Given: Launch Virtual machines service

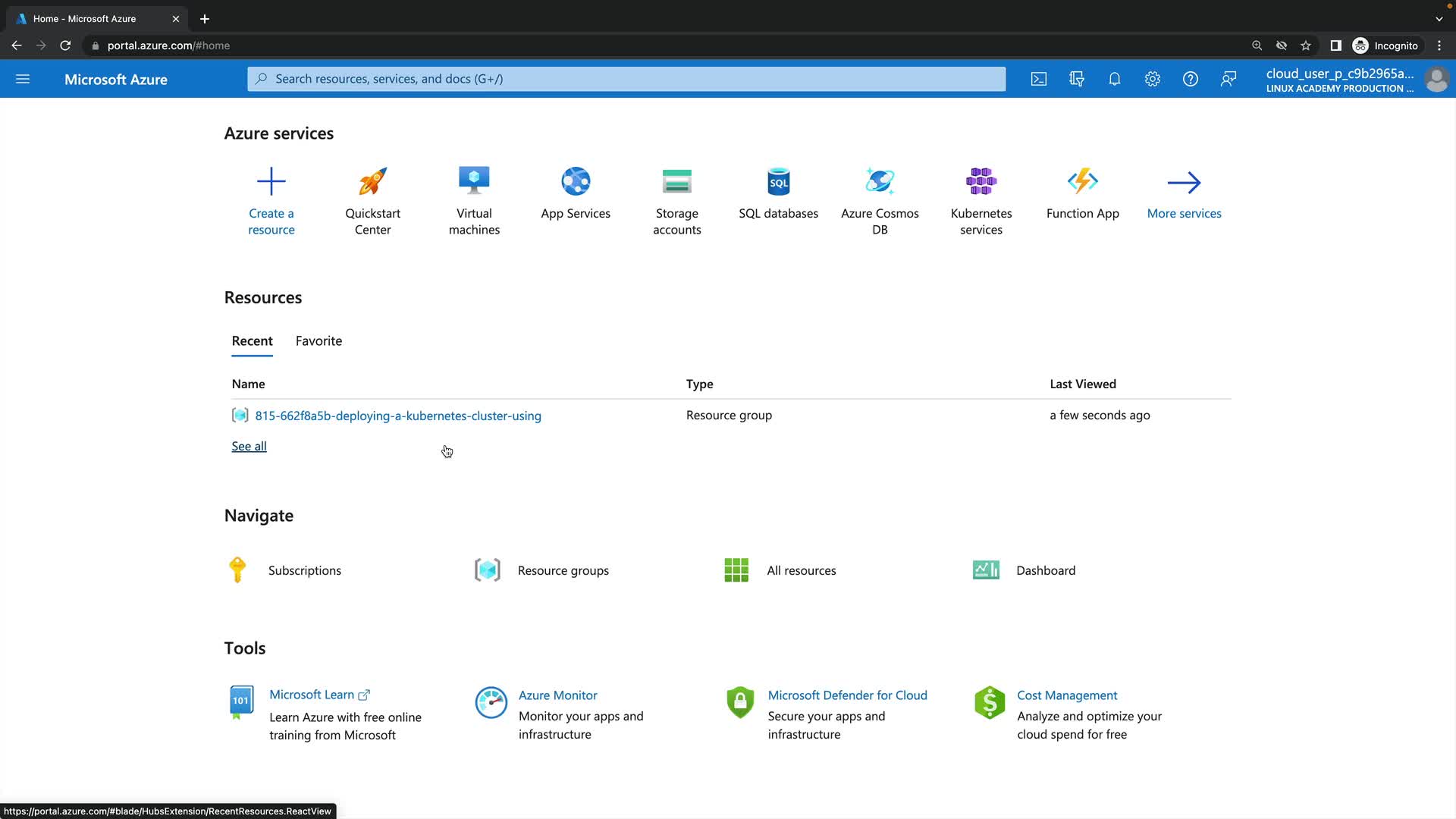Looking at the screenshot, I should tap(474, 182).
